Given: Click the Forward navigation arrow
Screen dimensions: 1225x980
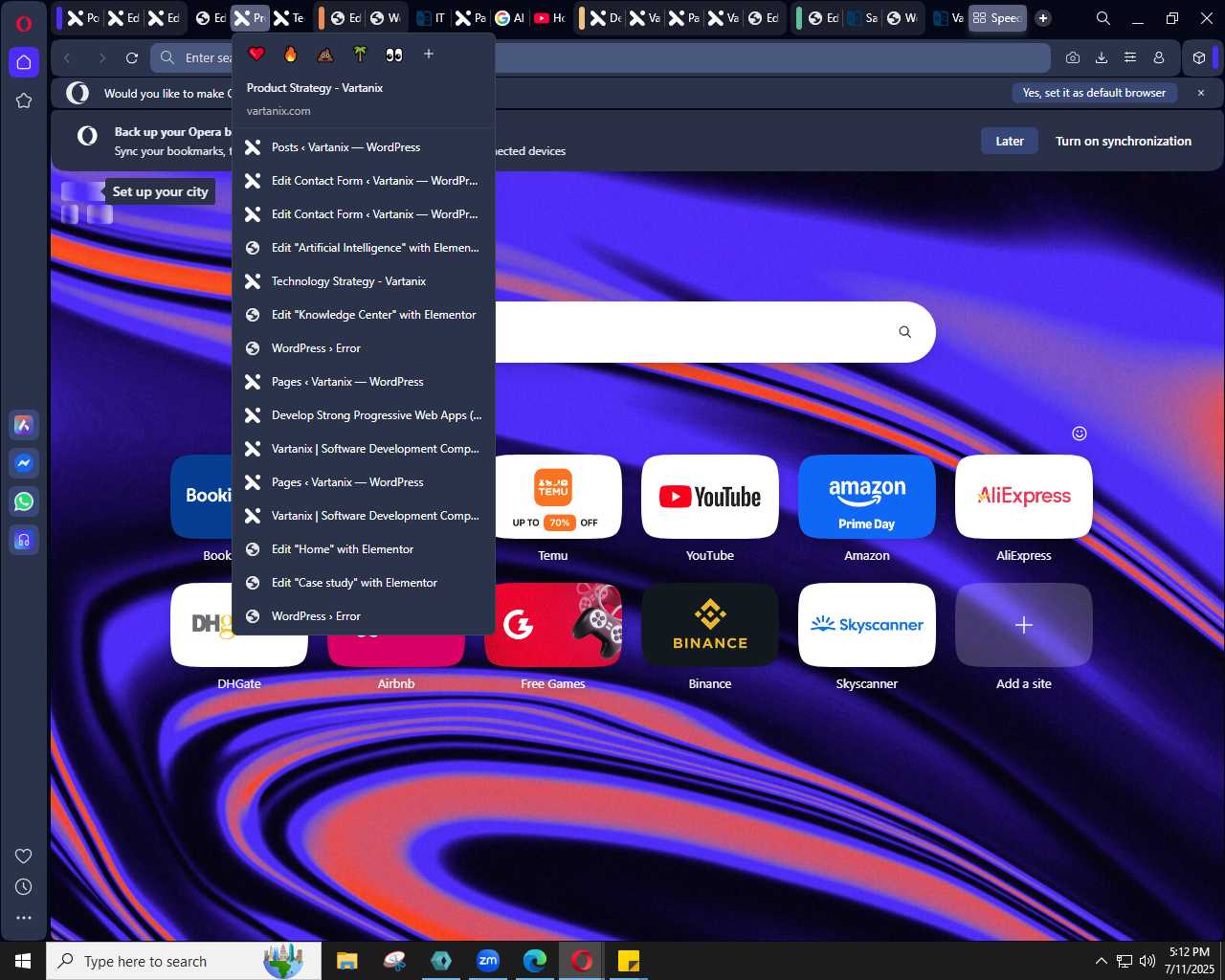Looking at the screenshot, I should 101,57.
